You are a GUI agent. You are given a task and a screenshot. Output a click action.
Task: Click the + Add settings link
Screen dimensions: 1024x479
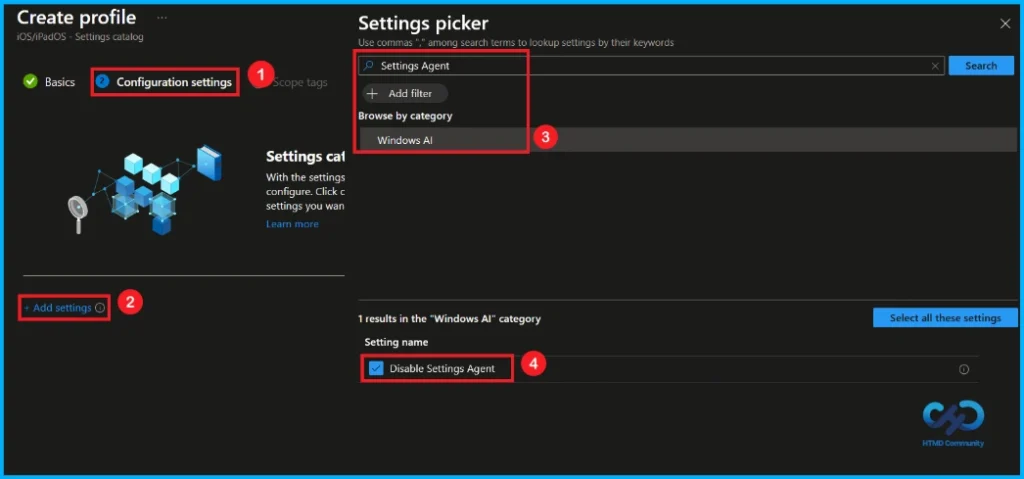(57, 308)
